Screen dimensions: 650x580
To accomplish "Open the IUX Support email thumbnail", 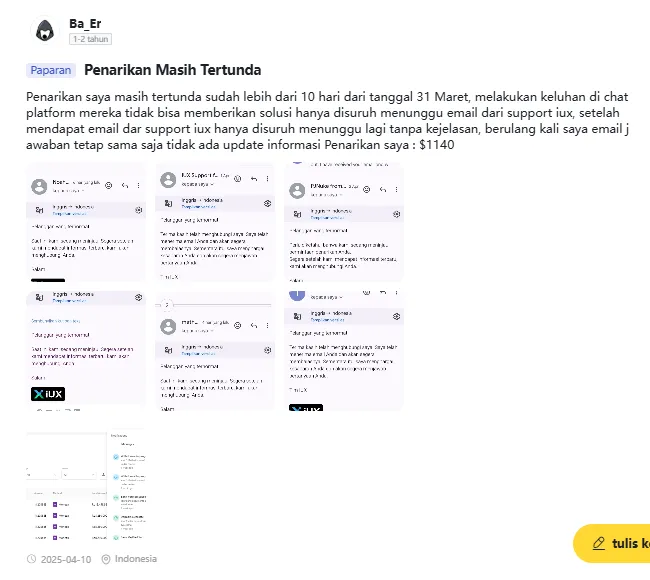I will [x=215, y=223].
